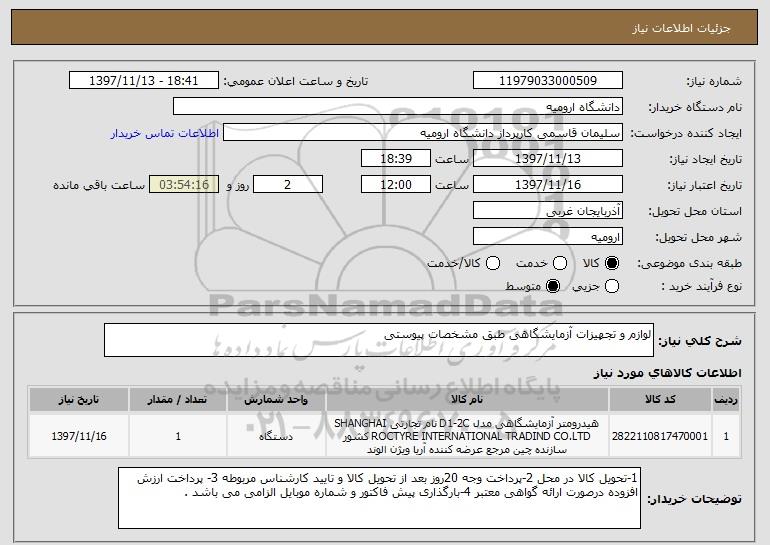Click the validity date 1397/11/16 field
770x545 pixels.
click(x=548, y=185)
